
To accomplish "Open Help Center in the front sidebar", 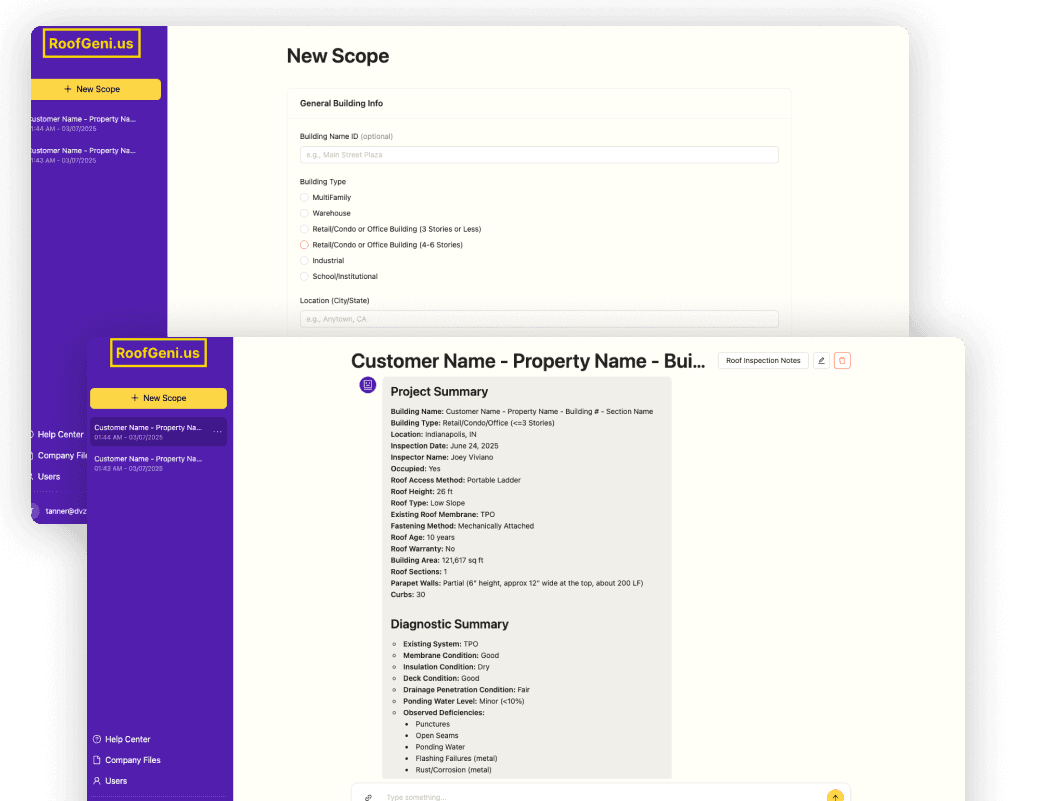I will (x=127, y=739).
